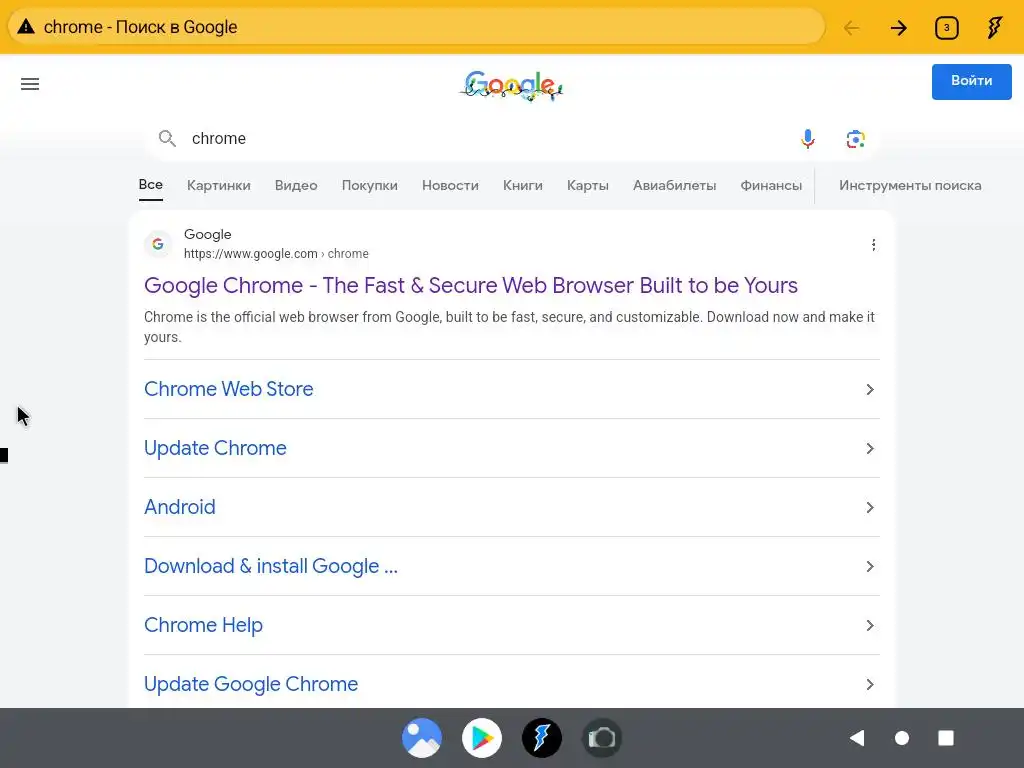Open the Google hamburger menu
This screenshot has height=768, width=1024.
click(30, 84)
